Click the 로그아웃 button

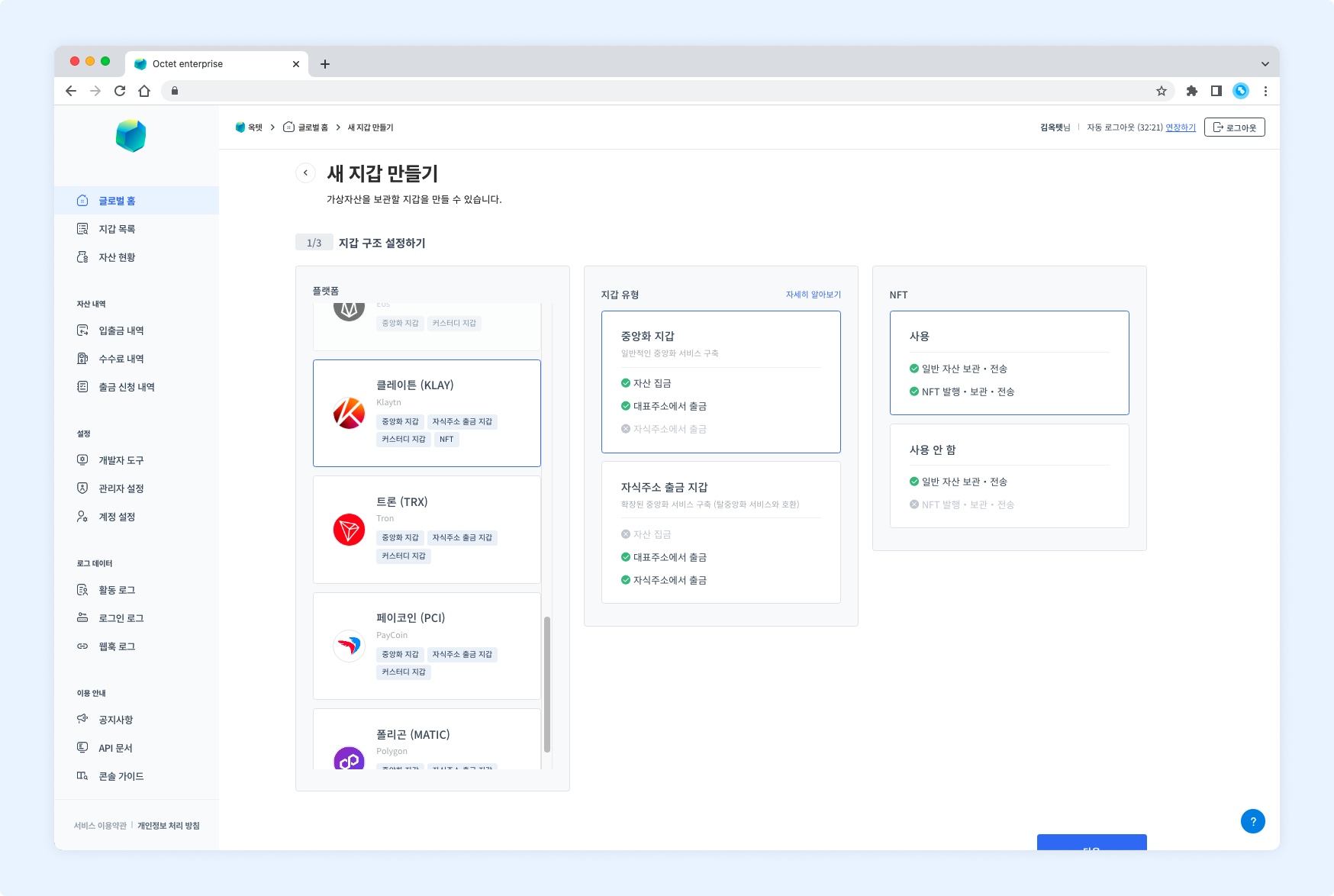[1234, 127]
